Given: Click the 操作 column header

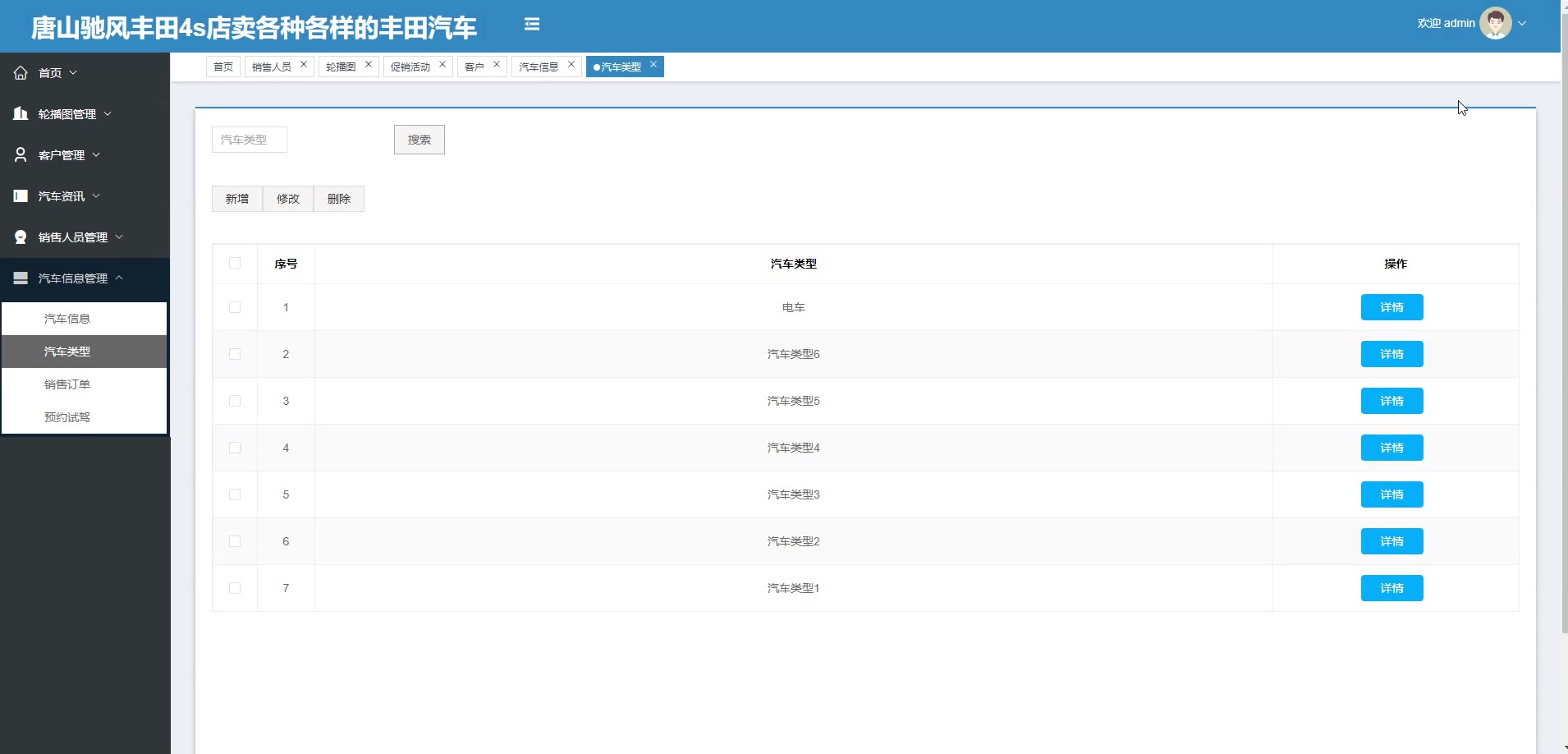Looking at the screenshot, I should pyautogui.click(x=1396, y=264).
